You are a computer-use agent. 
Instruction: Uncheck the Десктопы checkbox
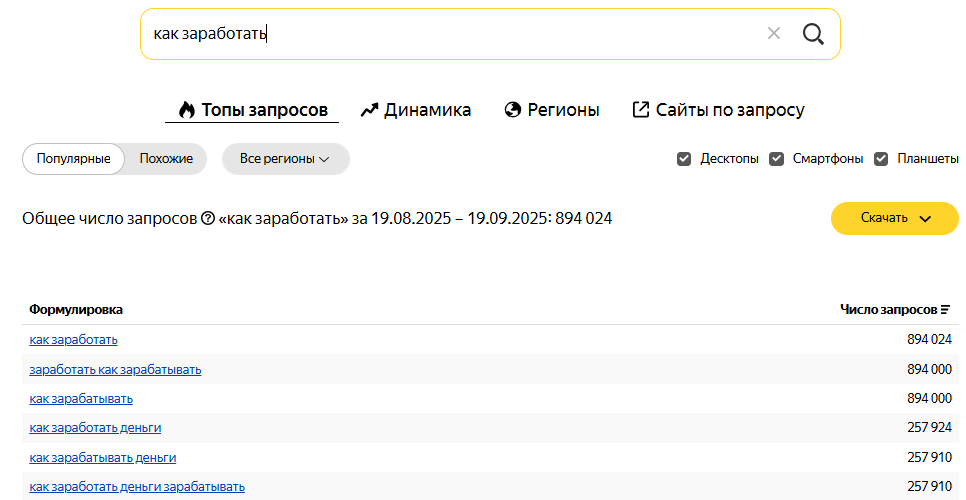[684, 159]
